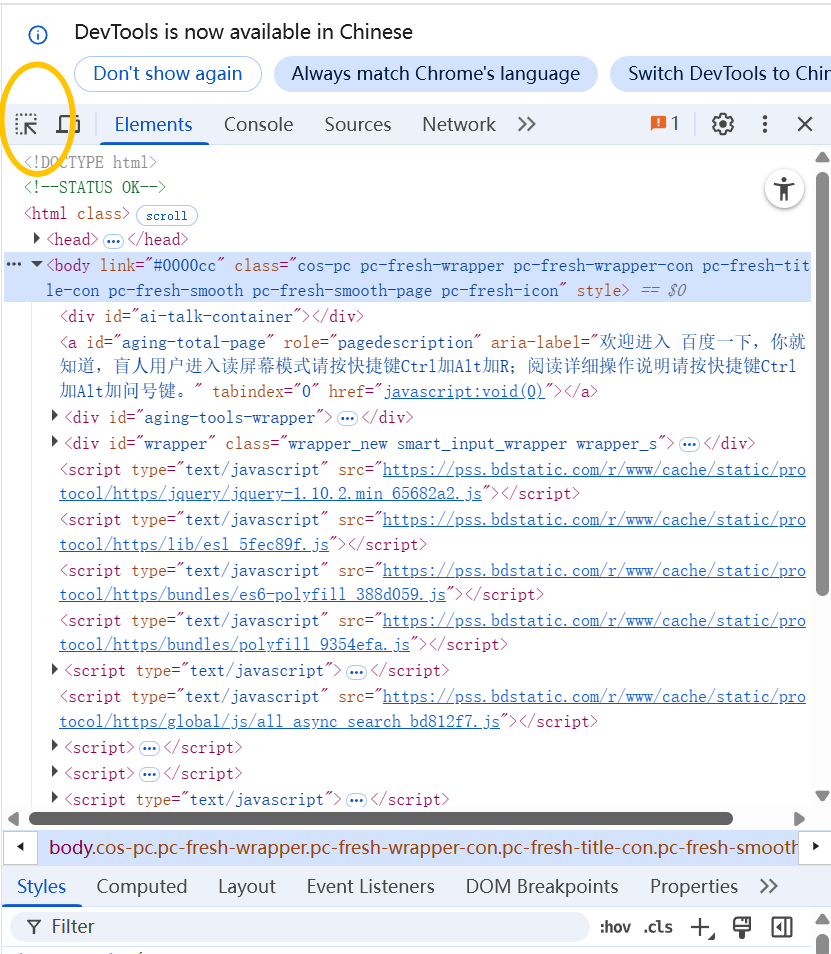Show more styles pane tabs
This screenshot has width=831, height=954.
pos(769,886)
